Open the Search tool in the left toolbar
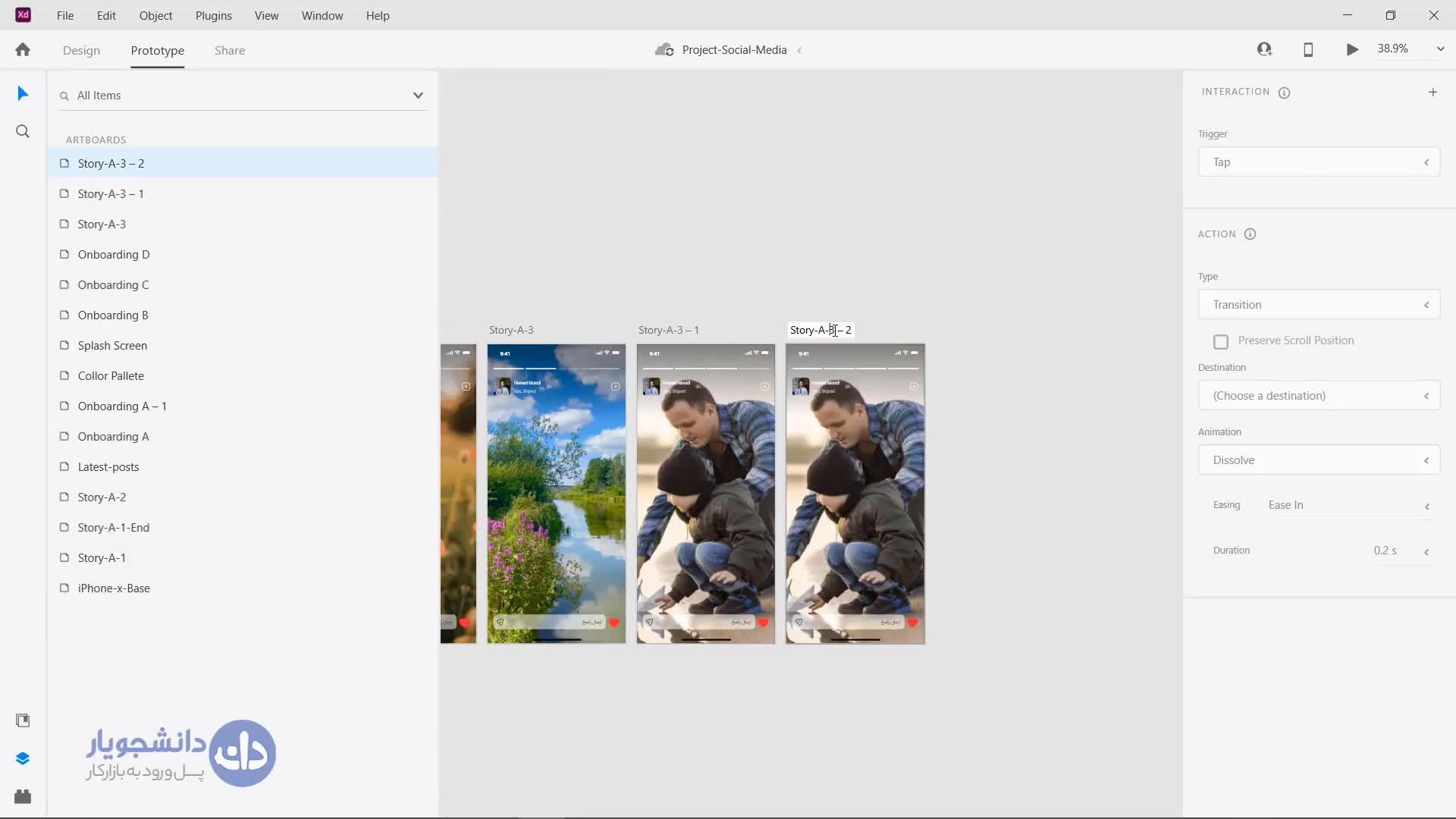 tap(23, 132)
